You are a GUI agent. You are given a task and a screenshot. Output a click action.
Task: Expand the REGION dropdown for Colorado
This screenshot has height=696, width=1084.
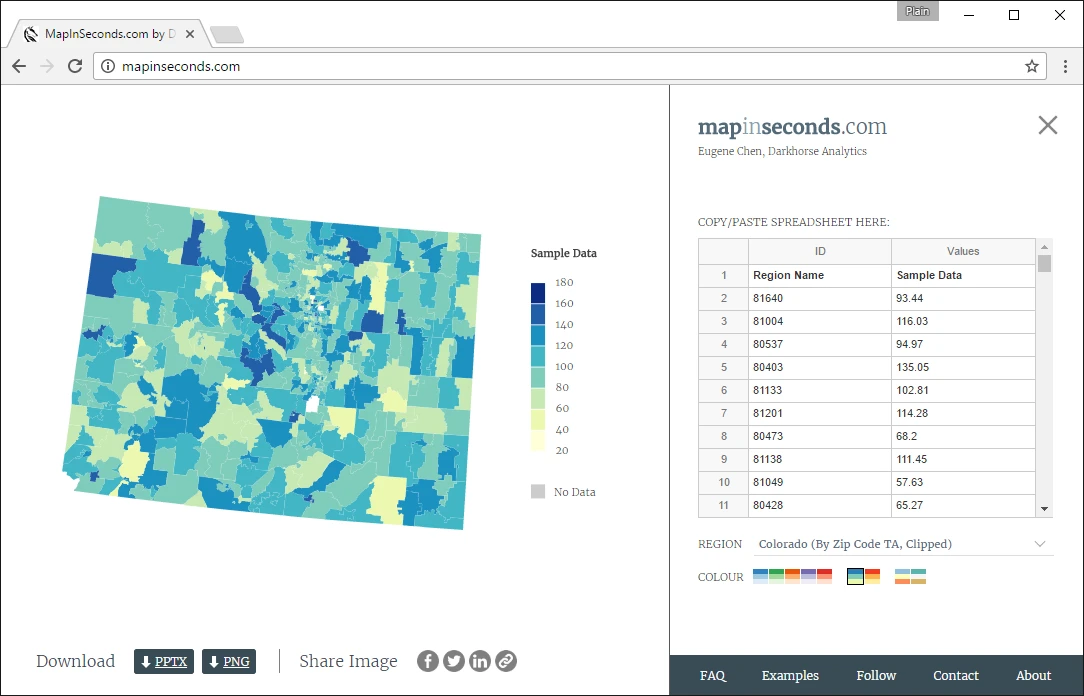[x=903, y=544]
